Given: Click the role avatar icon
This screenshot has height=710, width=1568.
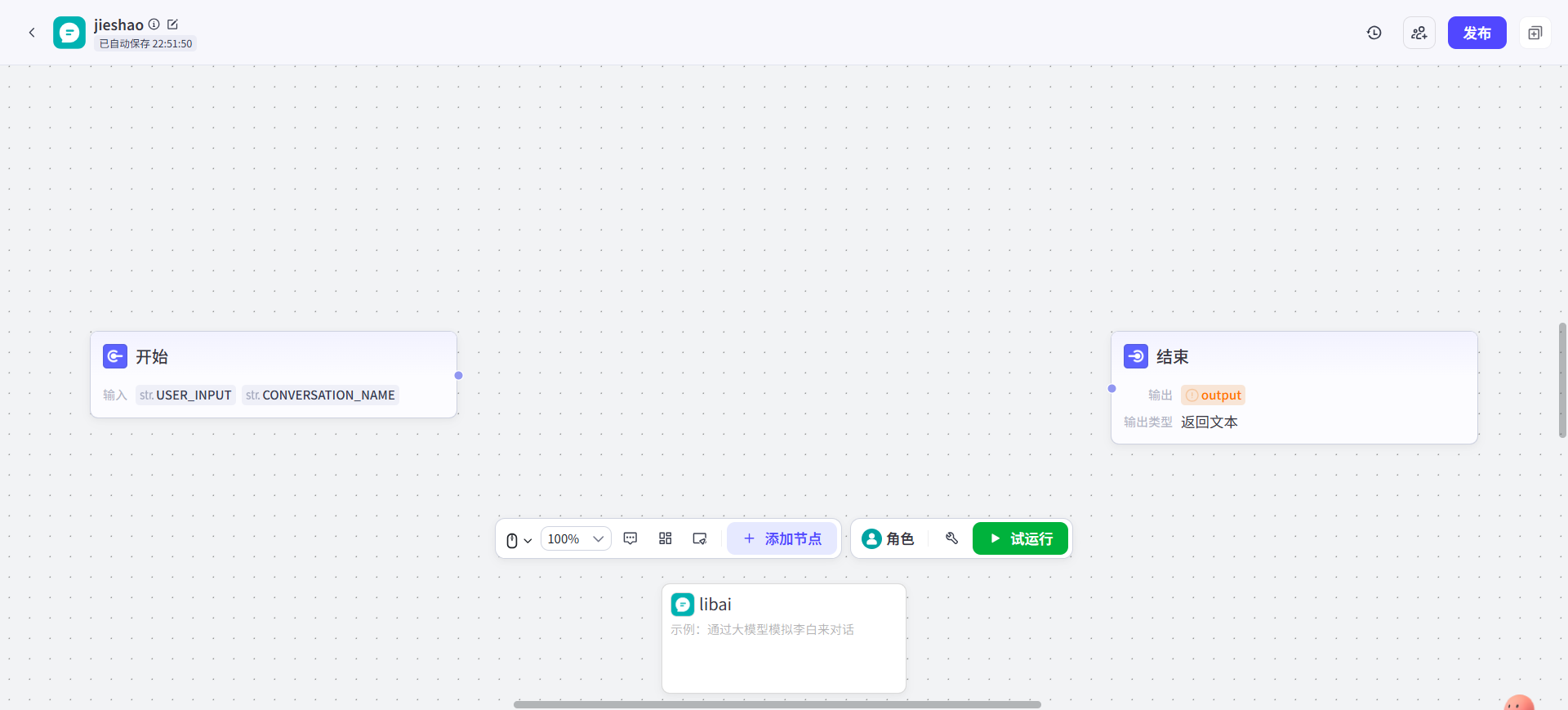Looking at the screenshot, I should click(x=871, y=538).
